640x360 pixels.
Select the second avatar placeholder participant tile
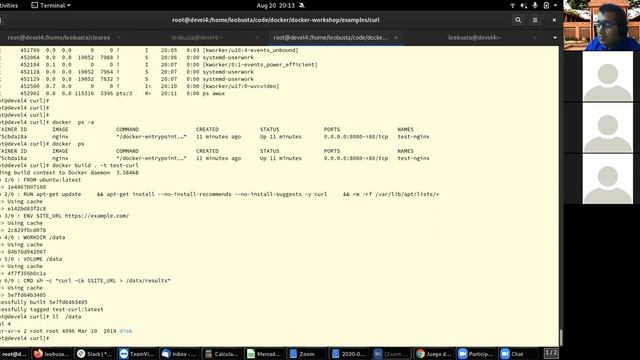[x=607, y=127]
